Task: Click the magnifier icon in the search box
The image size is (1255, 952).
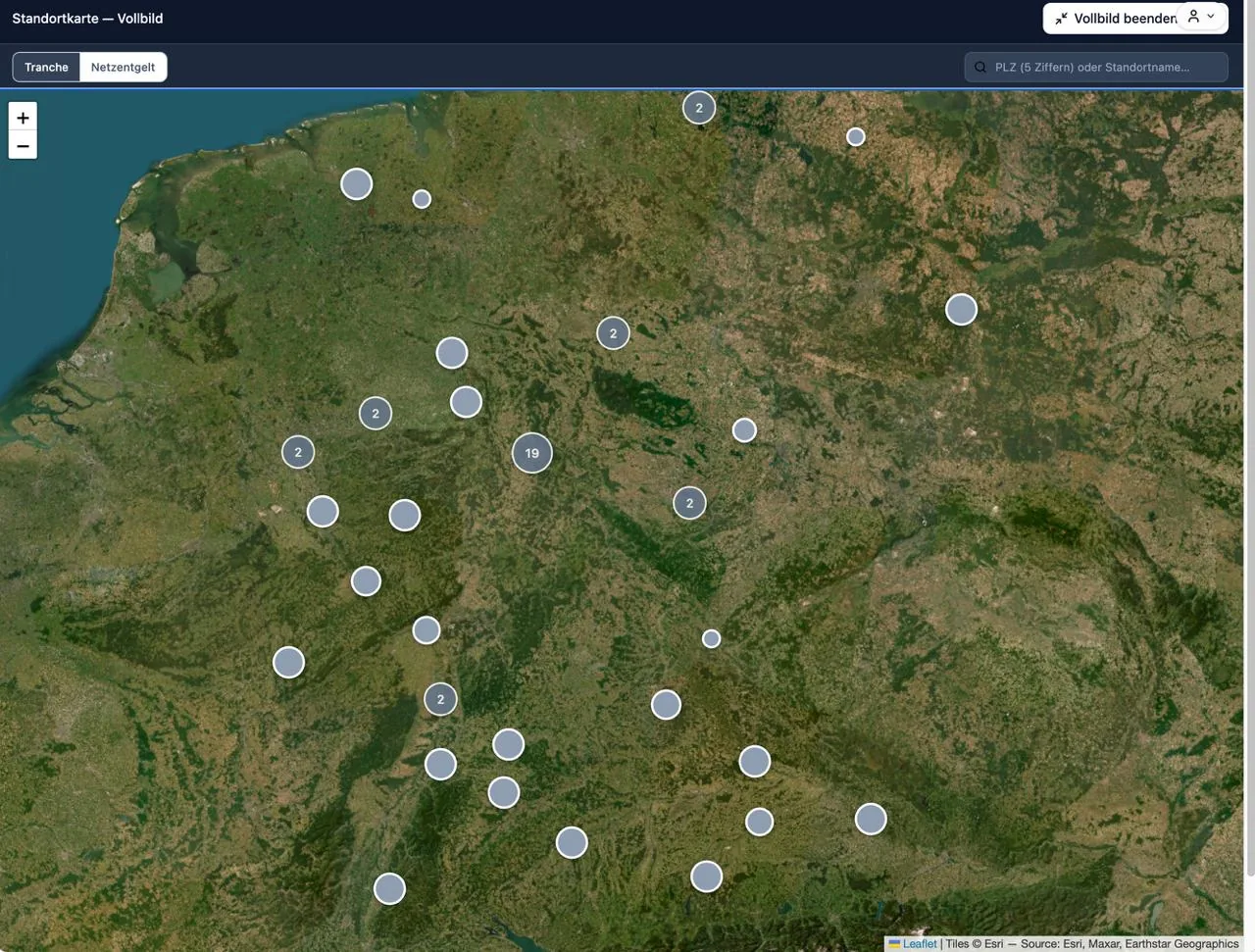Action: 980,67
